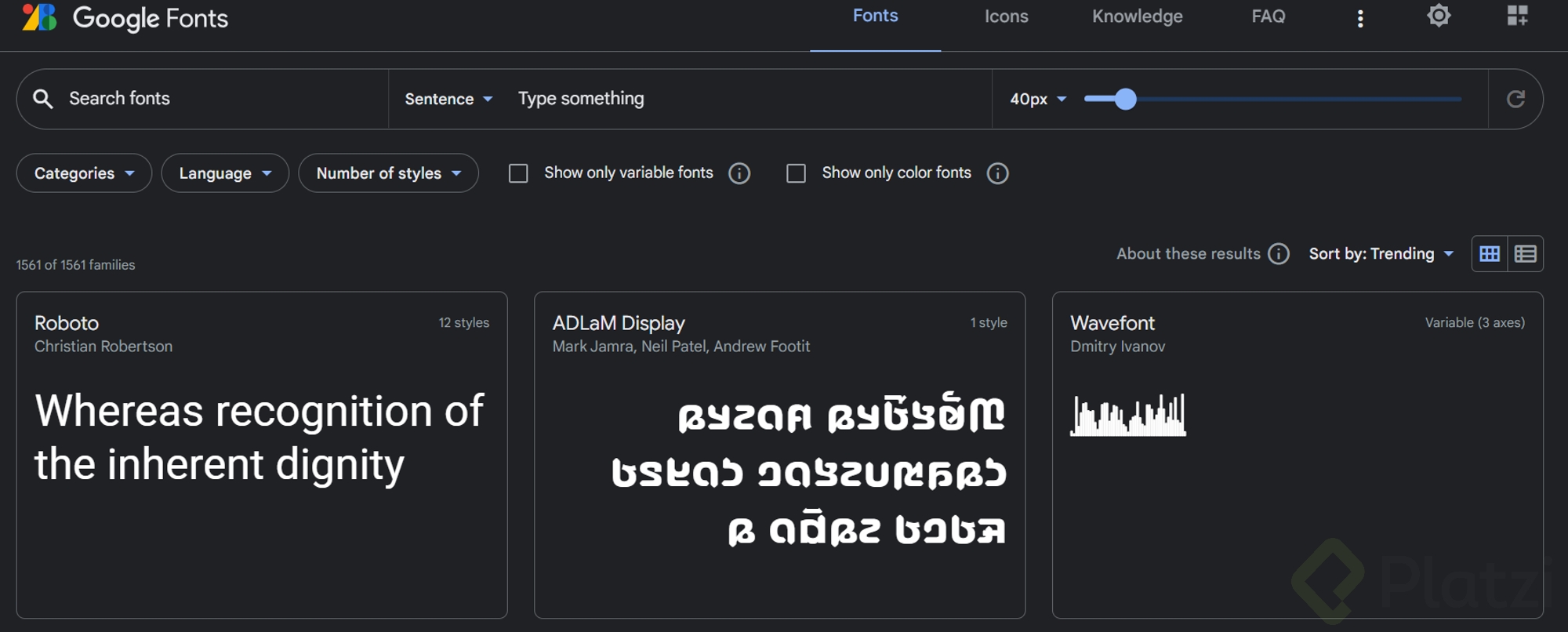The image size is (1568, 632).
Task: Enable Show only variable fonts checkbox
Action: [518, 173]
